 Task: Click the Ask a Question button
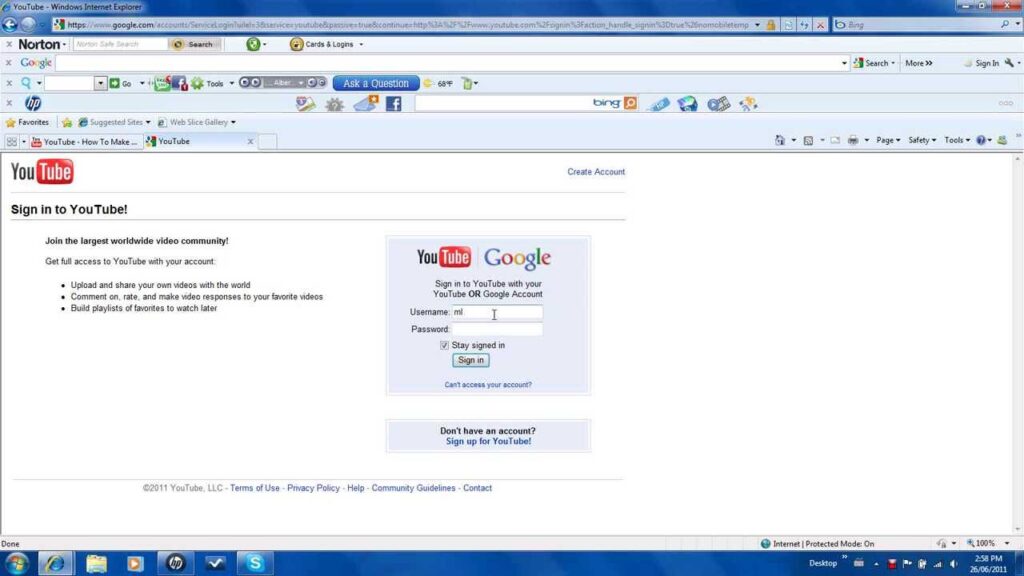[x=375, y=84]
